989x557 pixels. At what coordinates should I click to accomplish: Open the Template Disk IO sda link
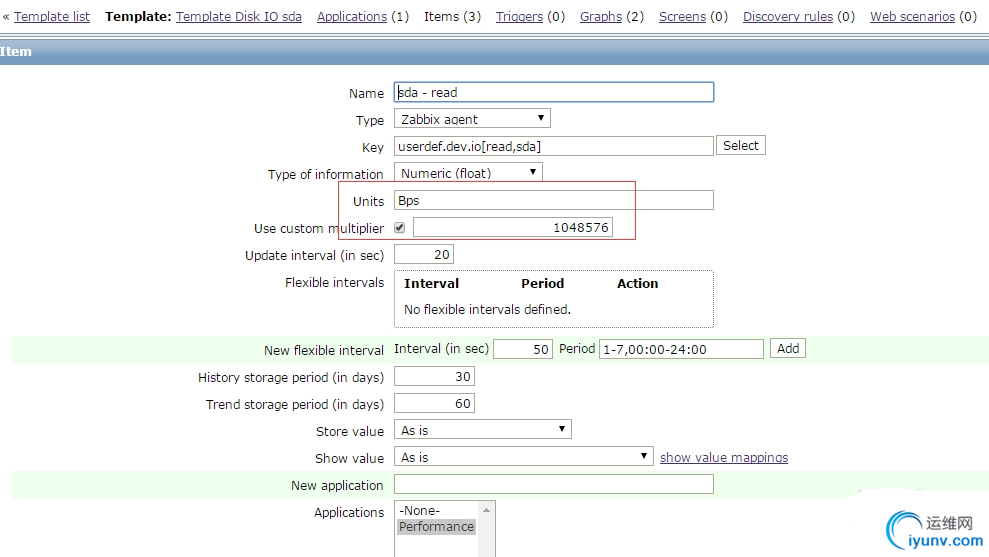click(238, 16)
